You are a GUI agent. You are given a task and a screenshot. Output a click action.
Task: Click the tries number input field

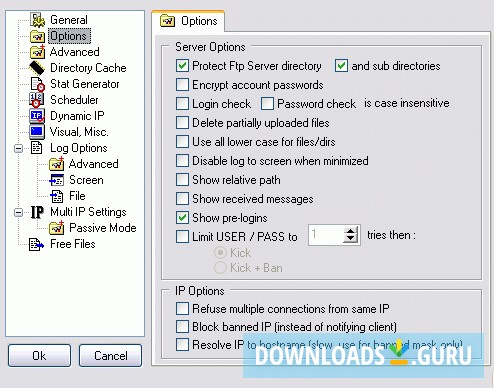click(326, 235)
